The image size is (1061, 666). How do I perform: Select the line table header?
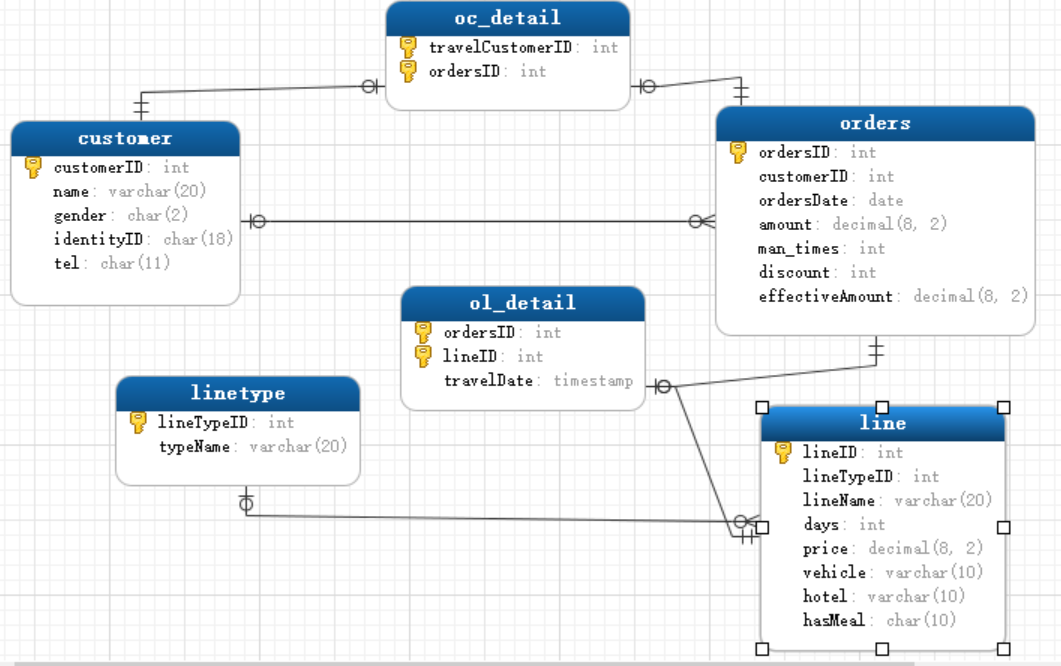882,424
